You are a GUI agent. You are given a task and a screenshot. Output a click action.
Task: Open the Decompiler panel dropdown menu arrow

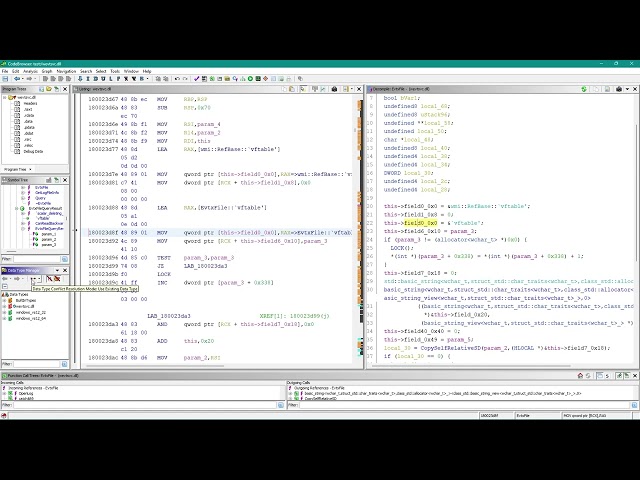pyautogui.click(x=627, y=89)
